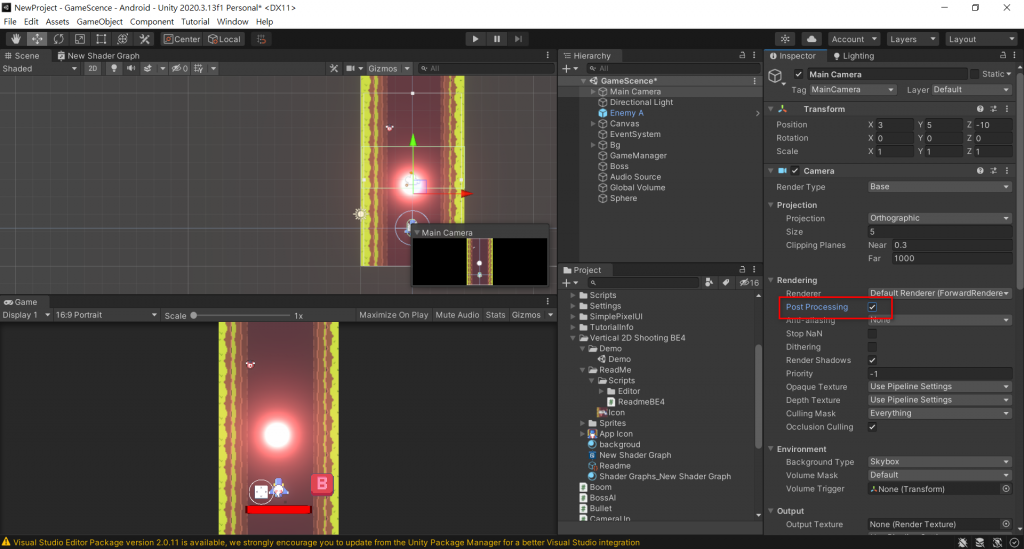Toggle Maximize On Play
Image resolution: width=1024 pixels, height=549 pixels.
393,315
